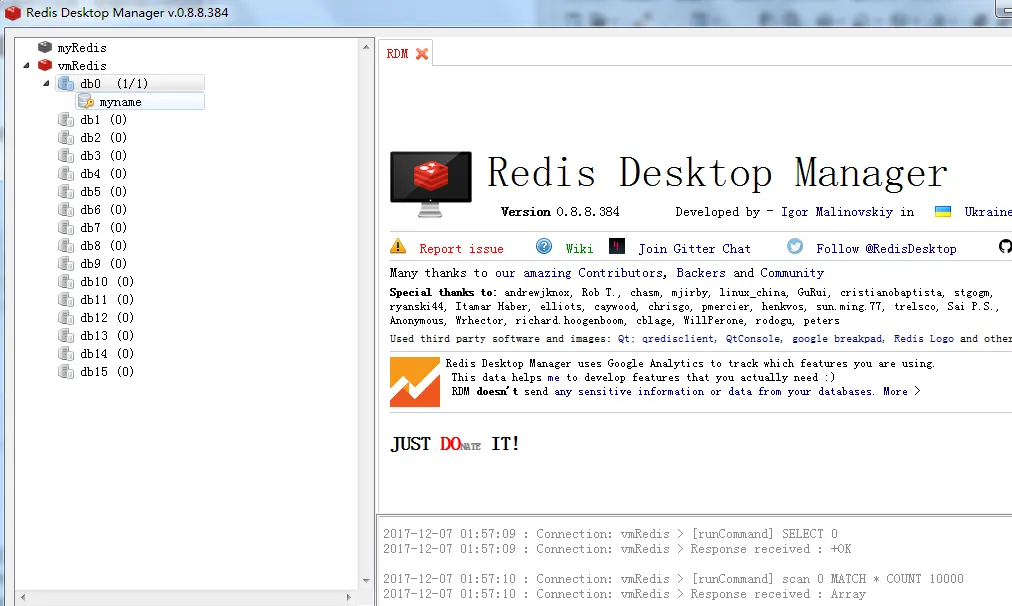
Task: Click the JUST DONATE IT! banner
Action: coord(455,444)
